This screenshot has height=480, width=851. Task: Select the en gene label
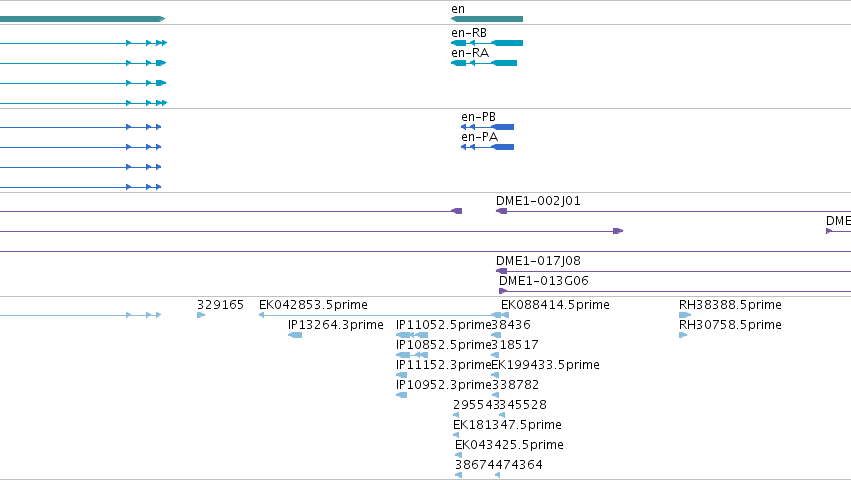[x=458, y=9]
